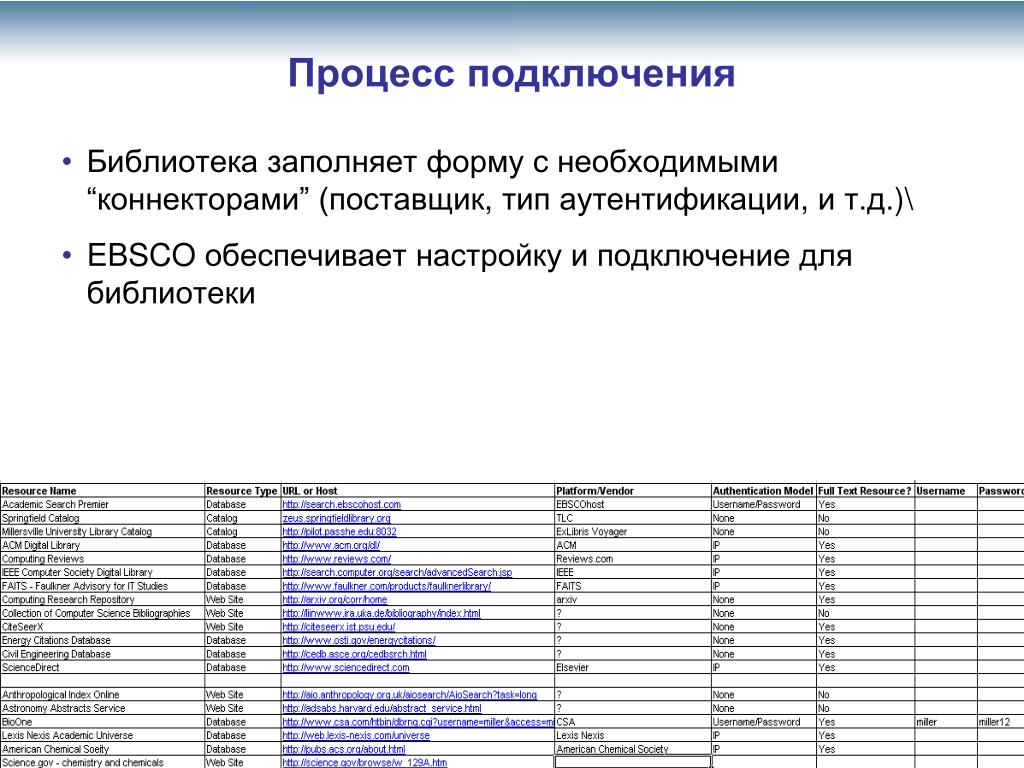Viewport: 1024px width, 768px height.
Task: Click the 'Elsevier' vendor cell
Action: click(x=633, y=667)
